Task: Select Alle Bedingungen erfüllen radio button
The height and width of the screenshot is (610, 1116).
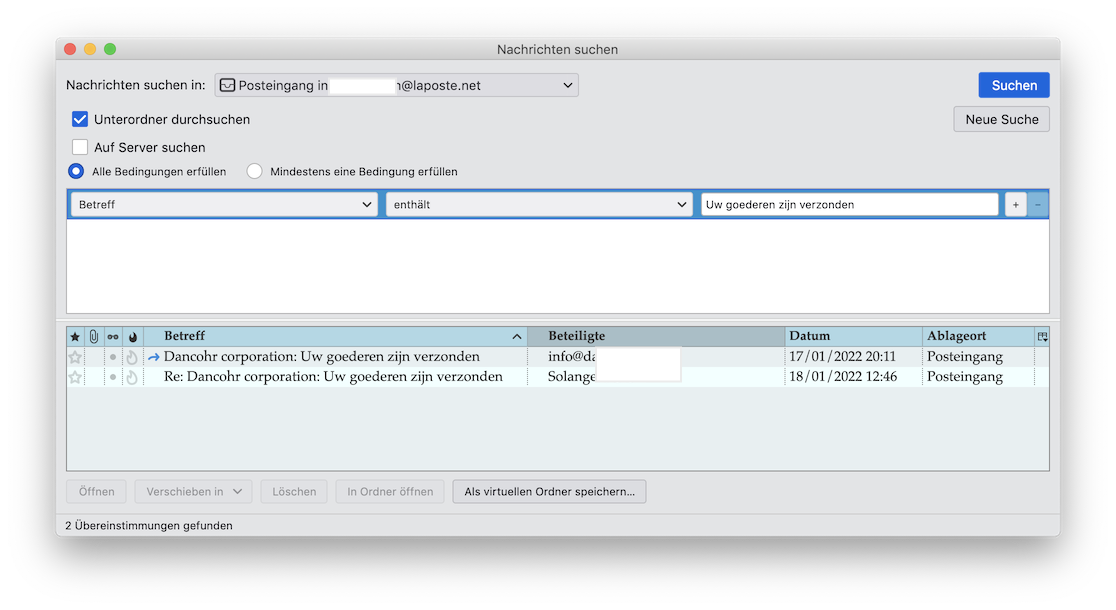Action: 75,172
